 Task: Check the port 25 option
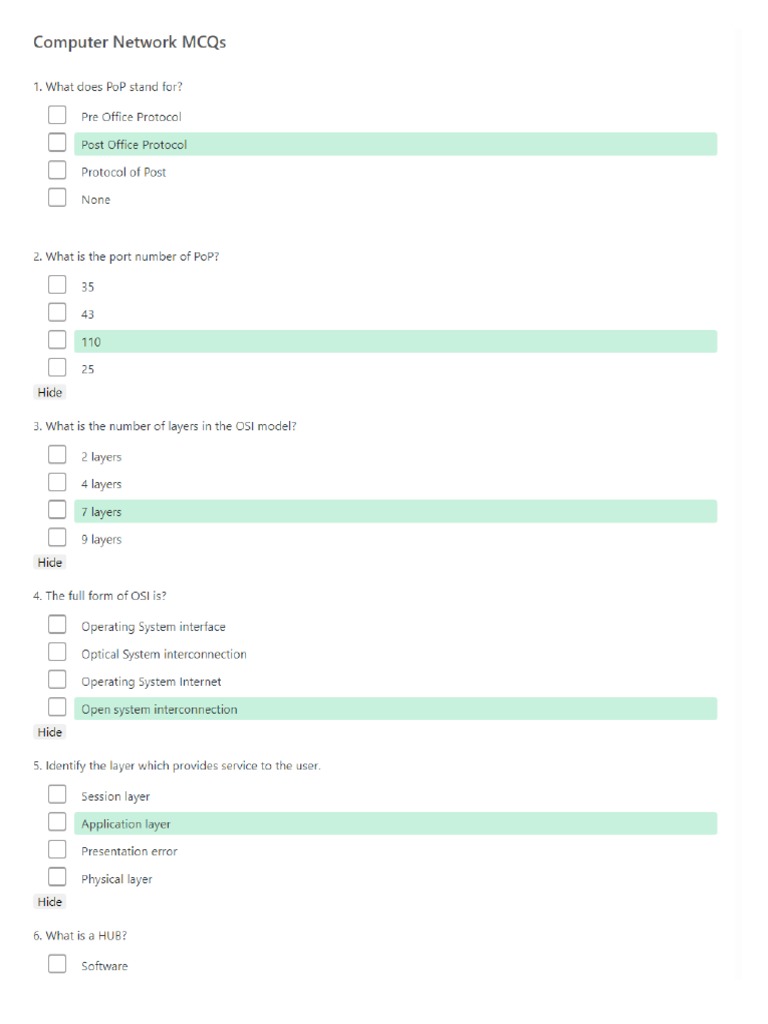click(x=58, y=368)
